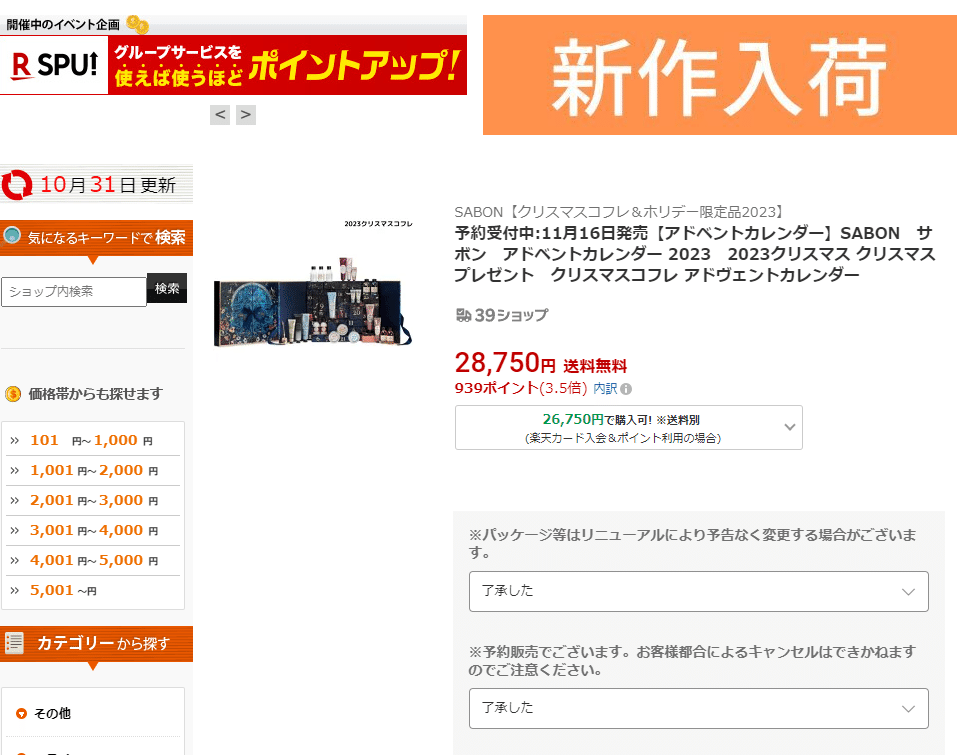Click the 予約受付中:11月16日発売 product title
Viewport: 961px width, 755px height.
click(x=694, y=254)
